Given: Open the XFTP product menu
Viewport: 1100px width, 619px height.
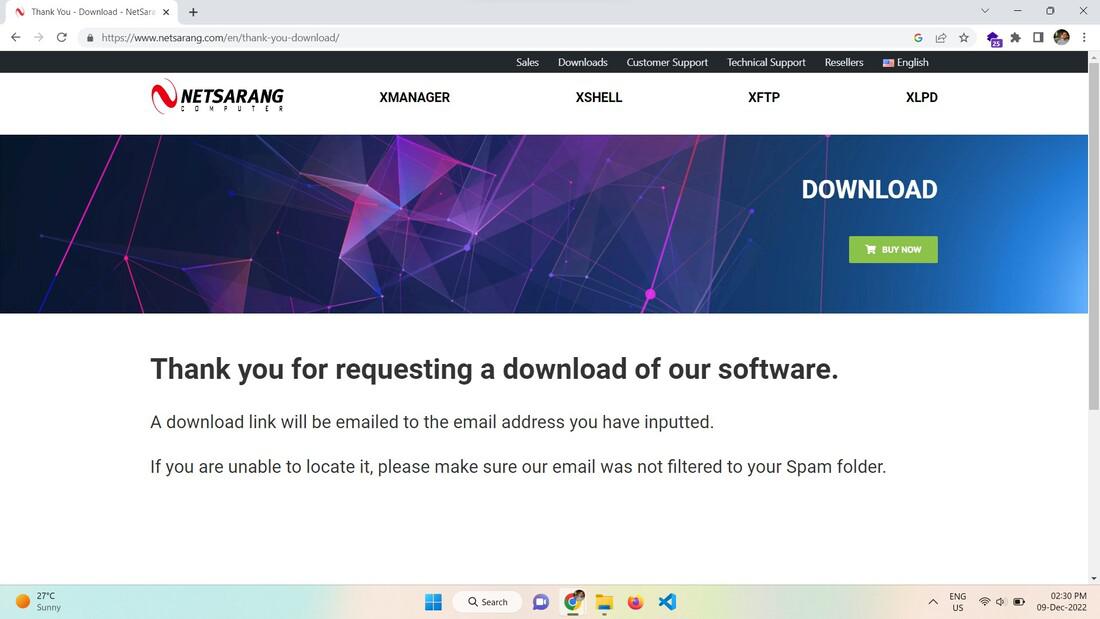Looking at the screenshot, I should 763,98.
